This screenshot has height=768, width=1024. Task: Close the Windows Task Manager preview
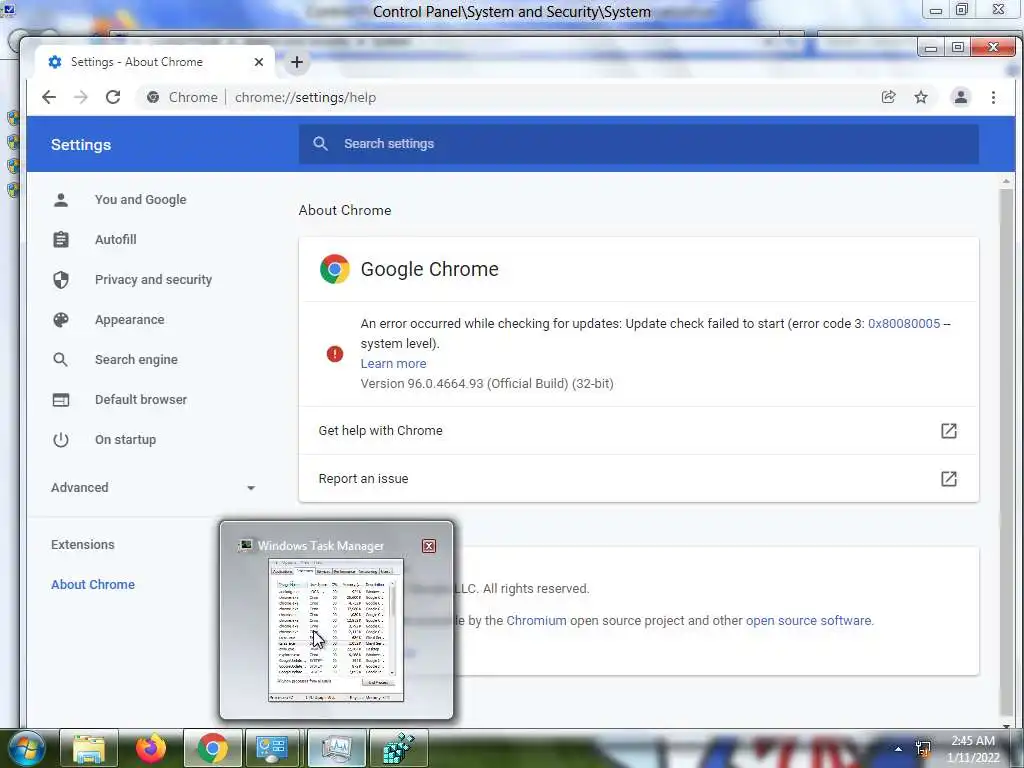429,546
